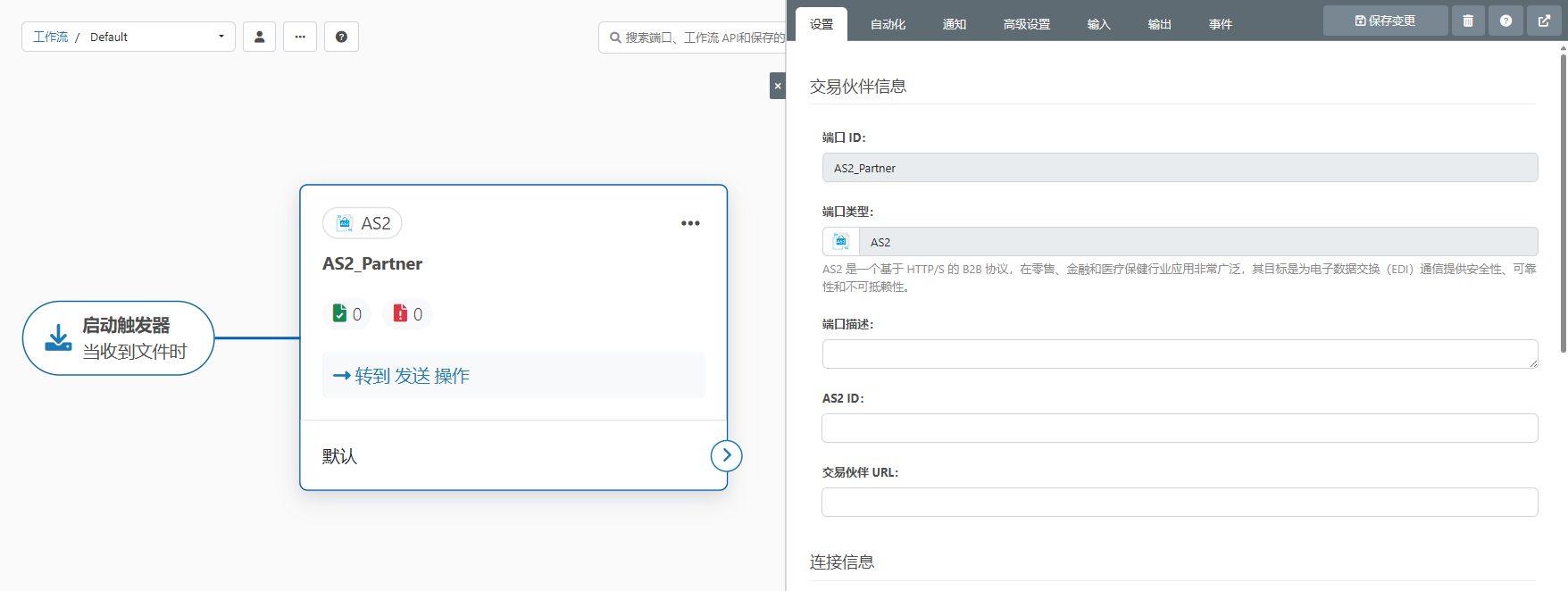Switch to the 自动化 tab

888,24
